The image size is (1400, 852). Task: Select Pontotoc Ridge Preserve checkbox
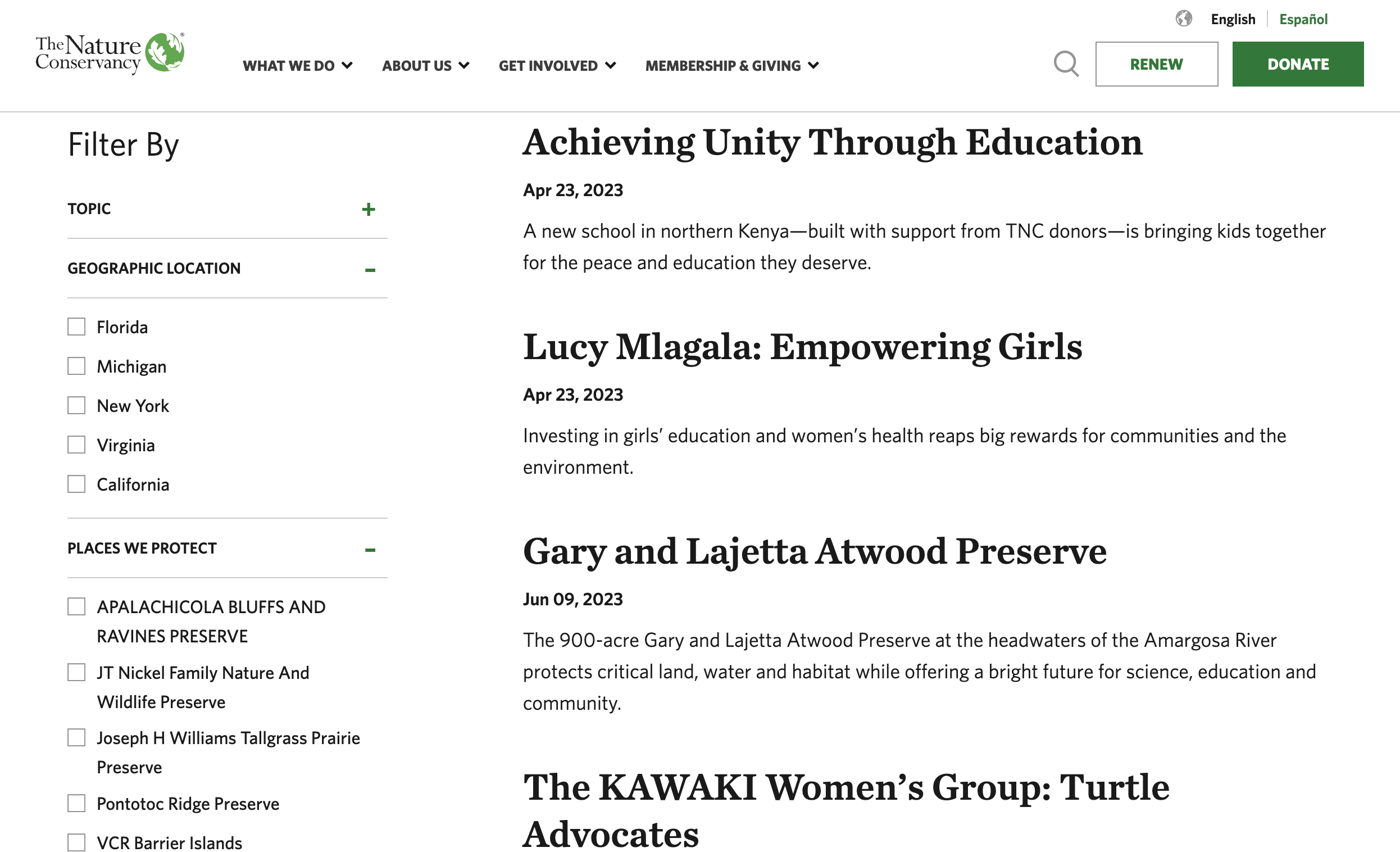click(77, 803)
